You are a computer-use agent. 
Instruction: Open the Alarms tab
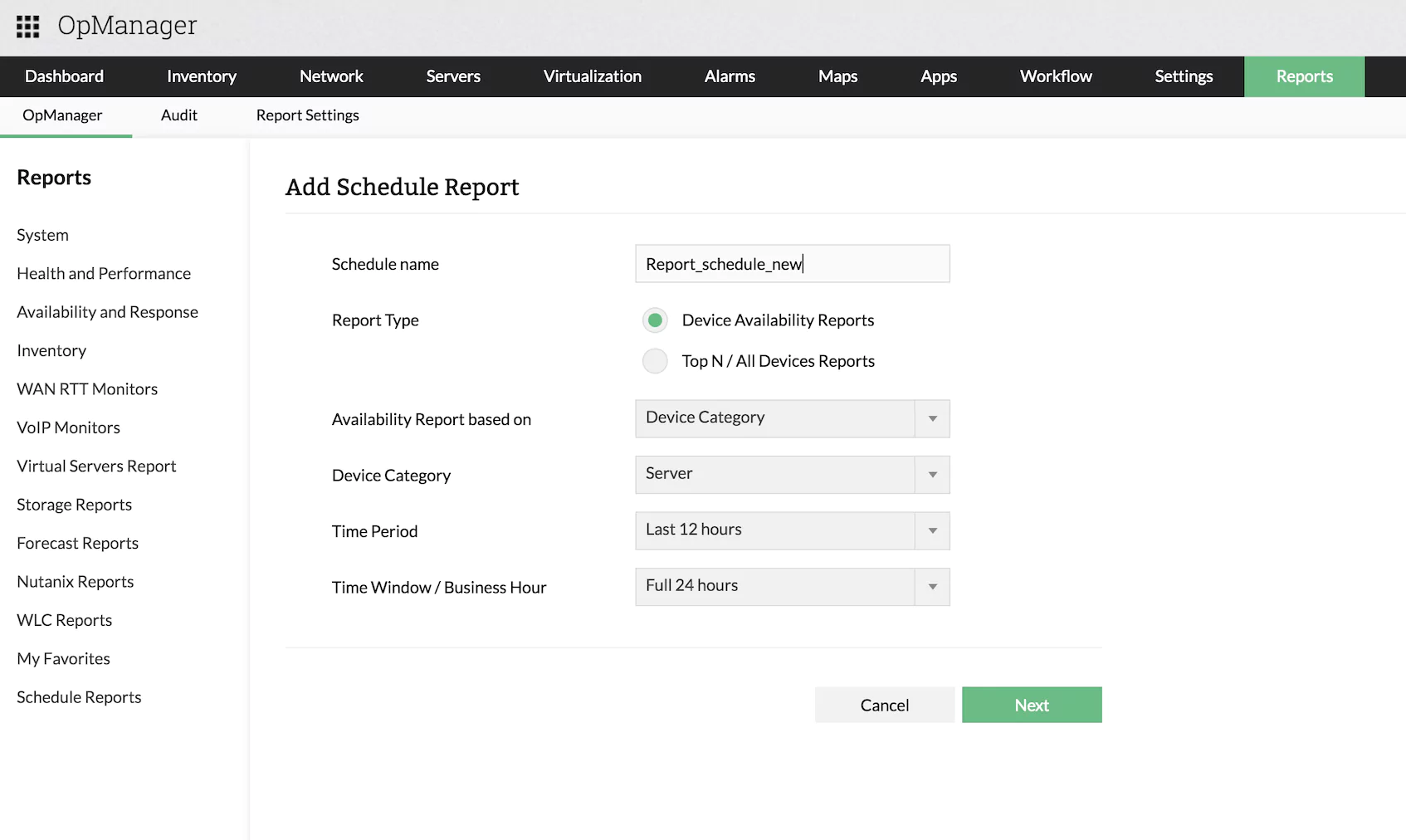tap(730, 76)
